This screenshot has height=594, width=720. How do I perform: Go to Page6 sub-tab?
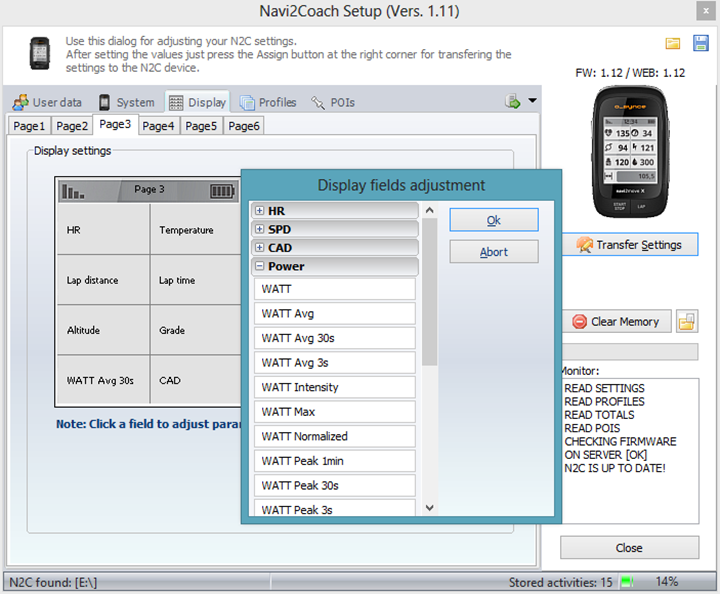(x=244, y=126)
